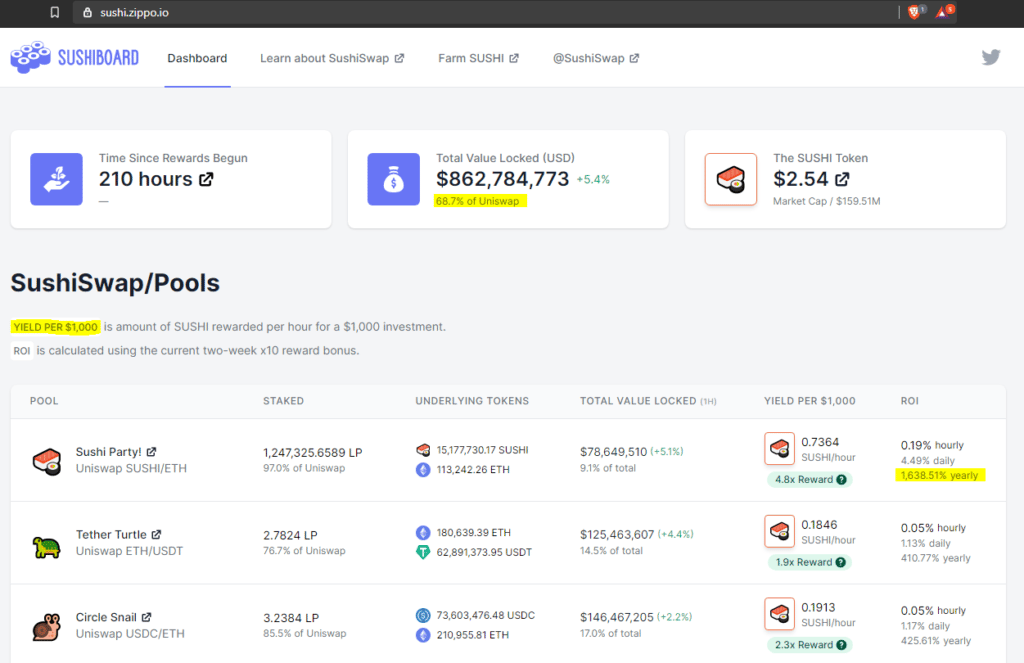Click the Circle Snail pool snail icon
Viewport: 1024px width, 663px height.
pos(46,627)
